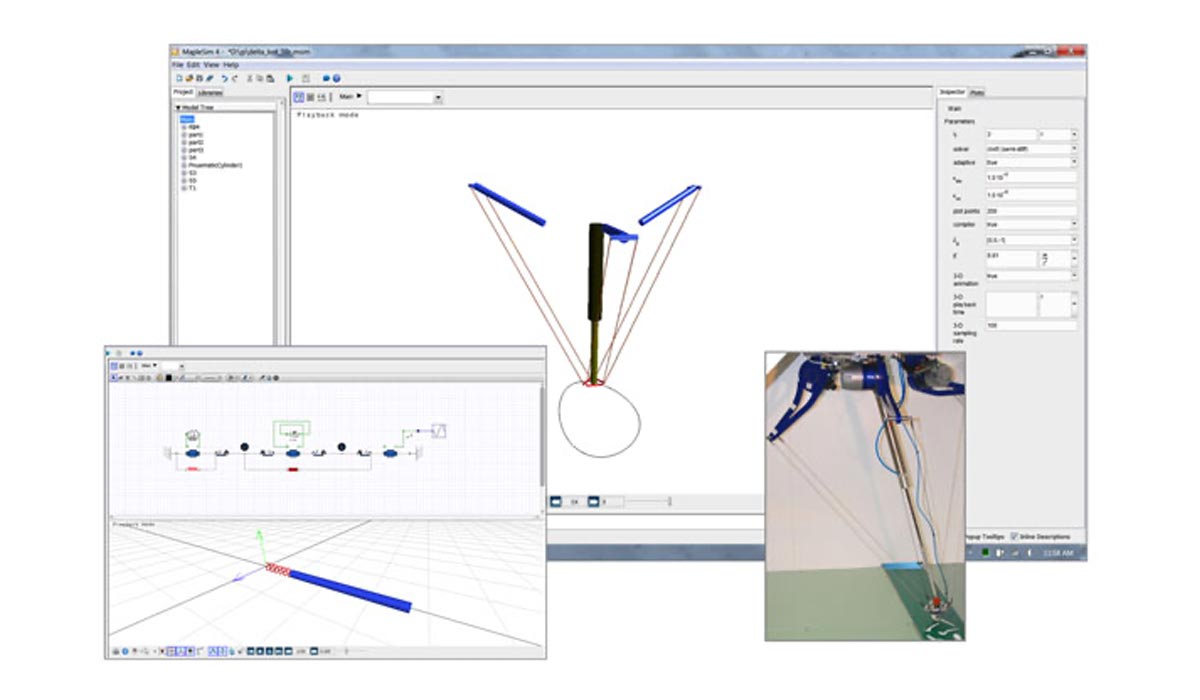Click the blue Help question mark icon

point(337,78)
